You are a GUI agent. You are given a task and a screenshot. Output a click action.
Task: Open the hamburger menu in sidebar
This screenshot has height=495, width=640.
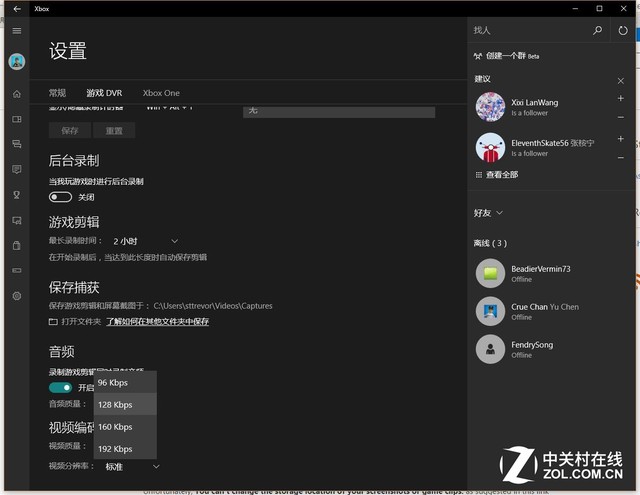(17, 31)
